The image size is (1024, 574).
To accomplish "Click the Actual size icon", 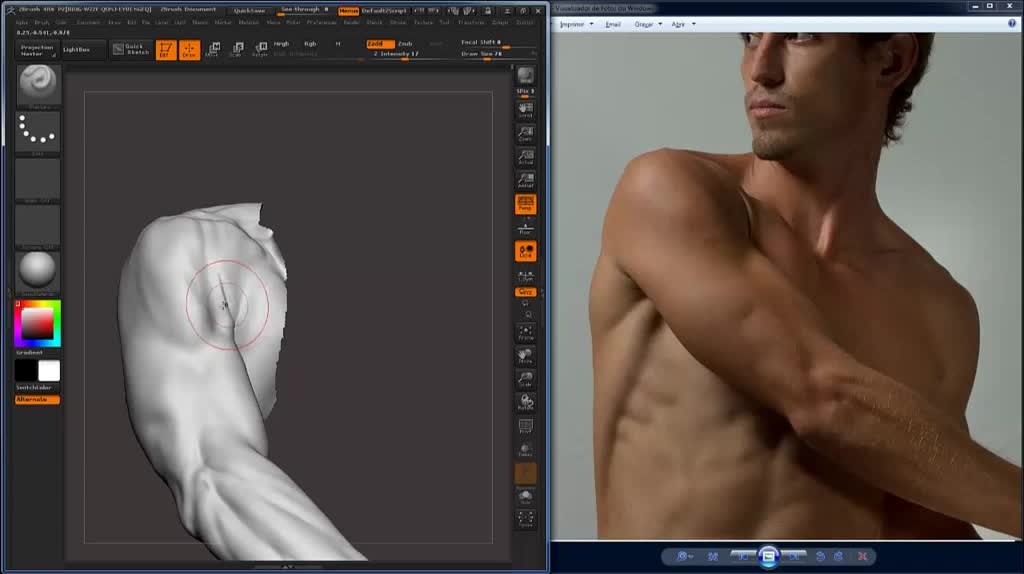I will tap(525, 157).
